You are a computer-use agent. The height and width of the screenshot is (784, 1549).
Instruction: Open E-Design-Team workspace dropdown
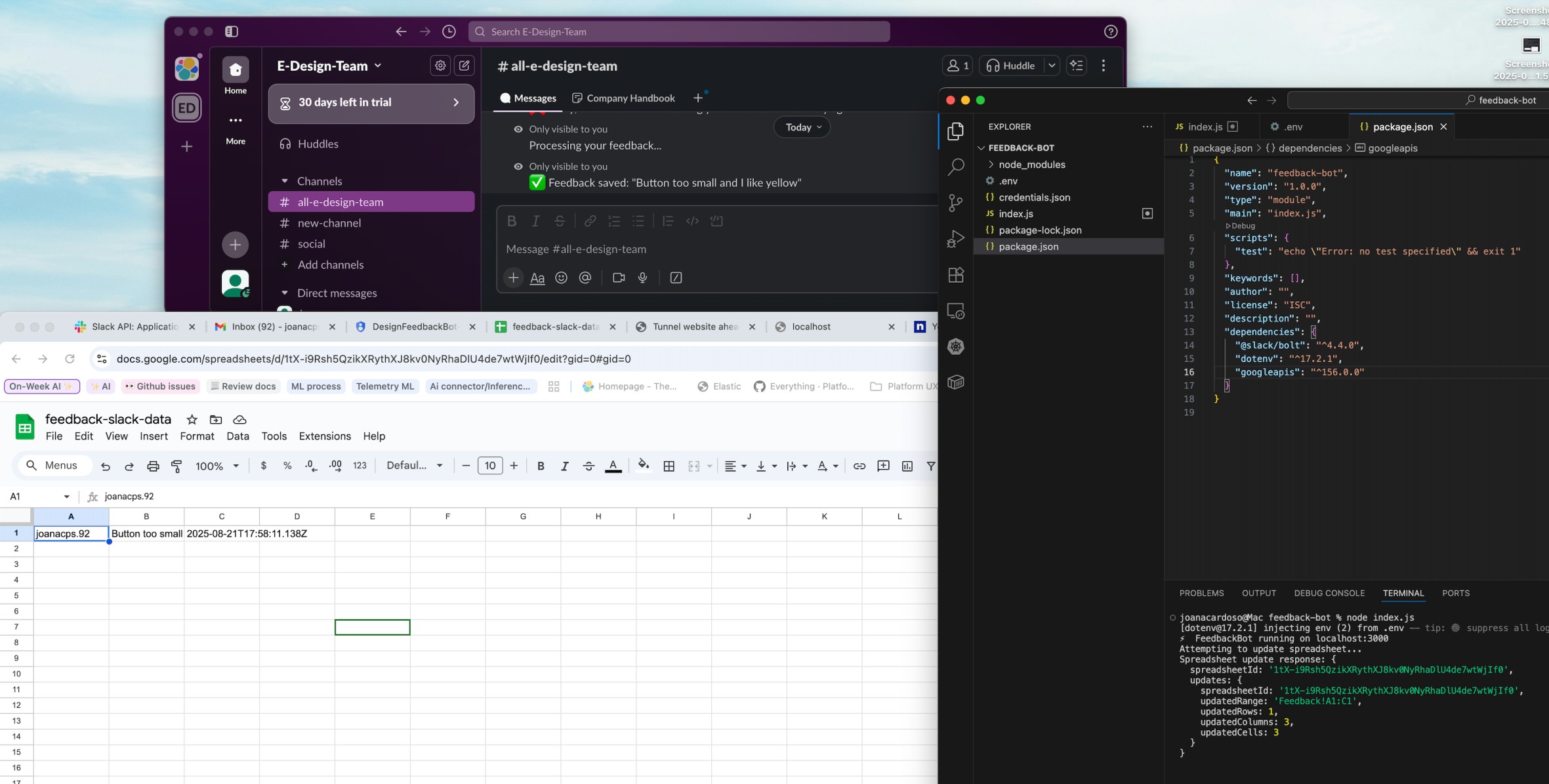(329, 66)
